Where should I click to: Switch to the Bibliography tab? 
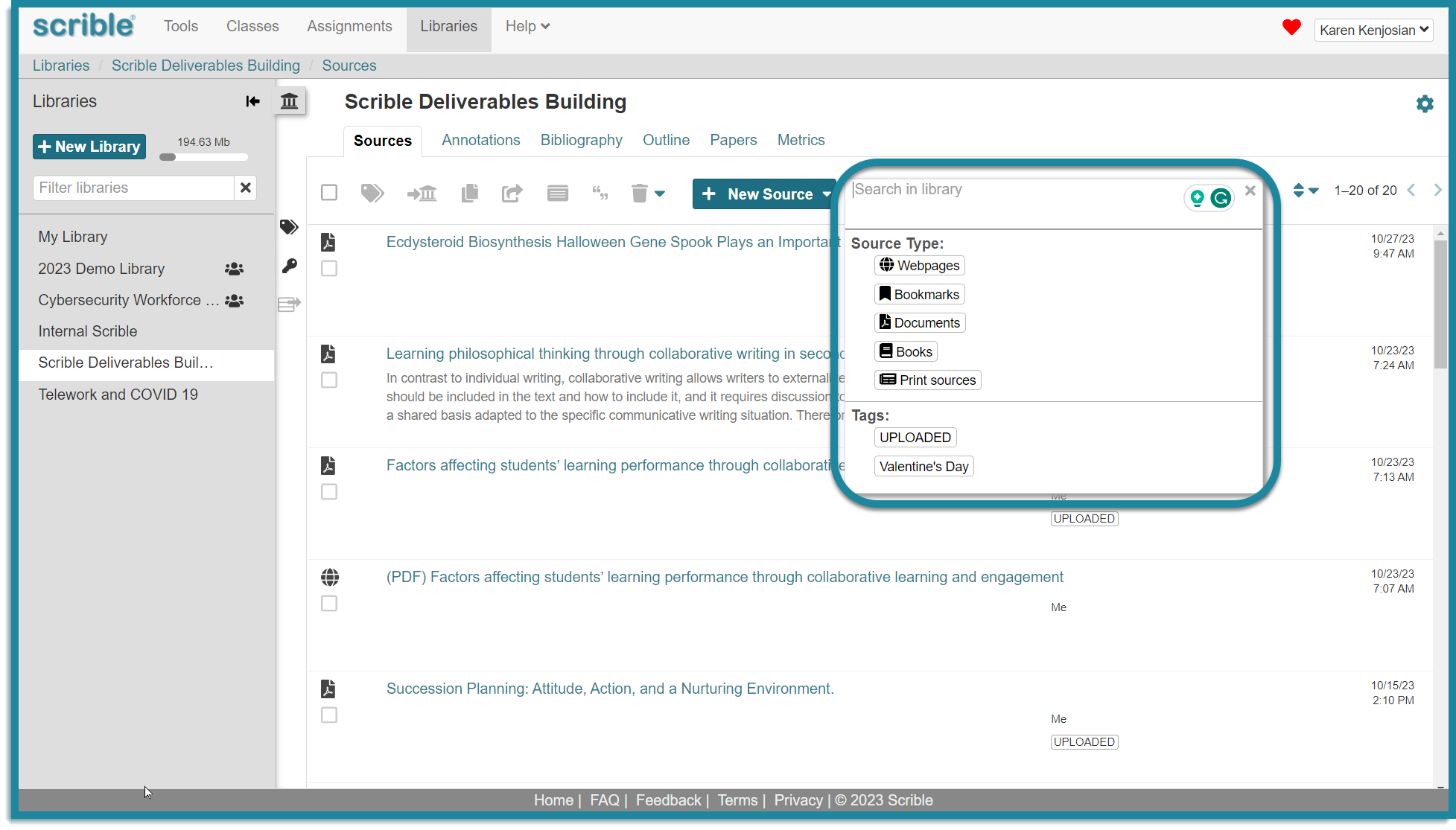[x=581, y=140]
